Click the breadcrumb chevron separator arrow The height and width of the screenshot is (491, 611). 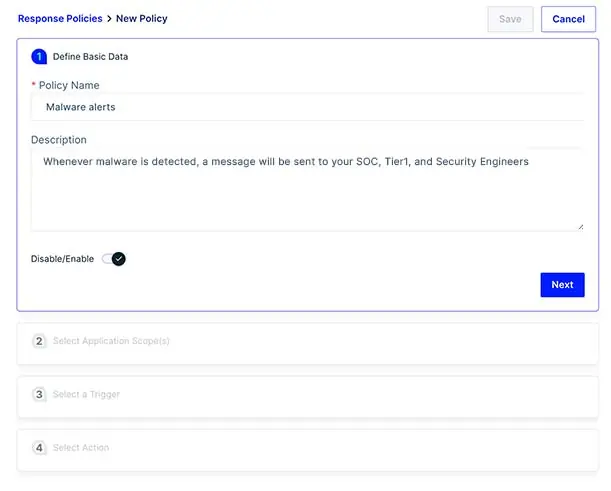tap(109, 19)
